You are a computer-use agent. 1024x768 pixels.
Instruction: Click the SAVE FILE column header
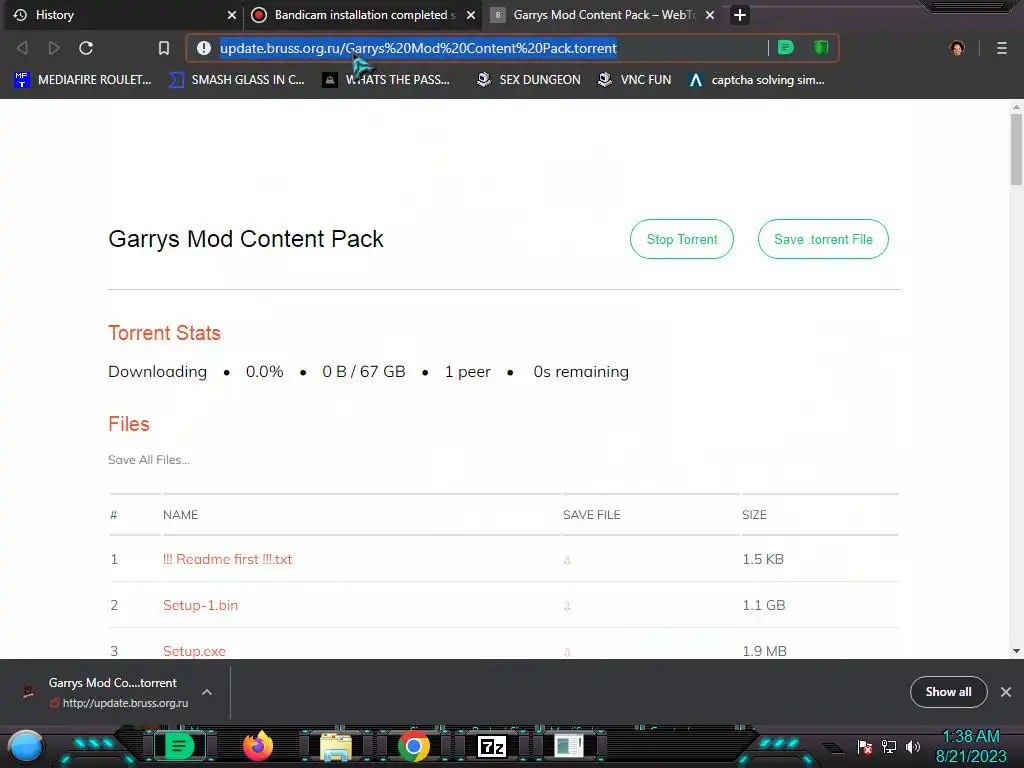click(592, 515)
